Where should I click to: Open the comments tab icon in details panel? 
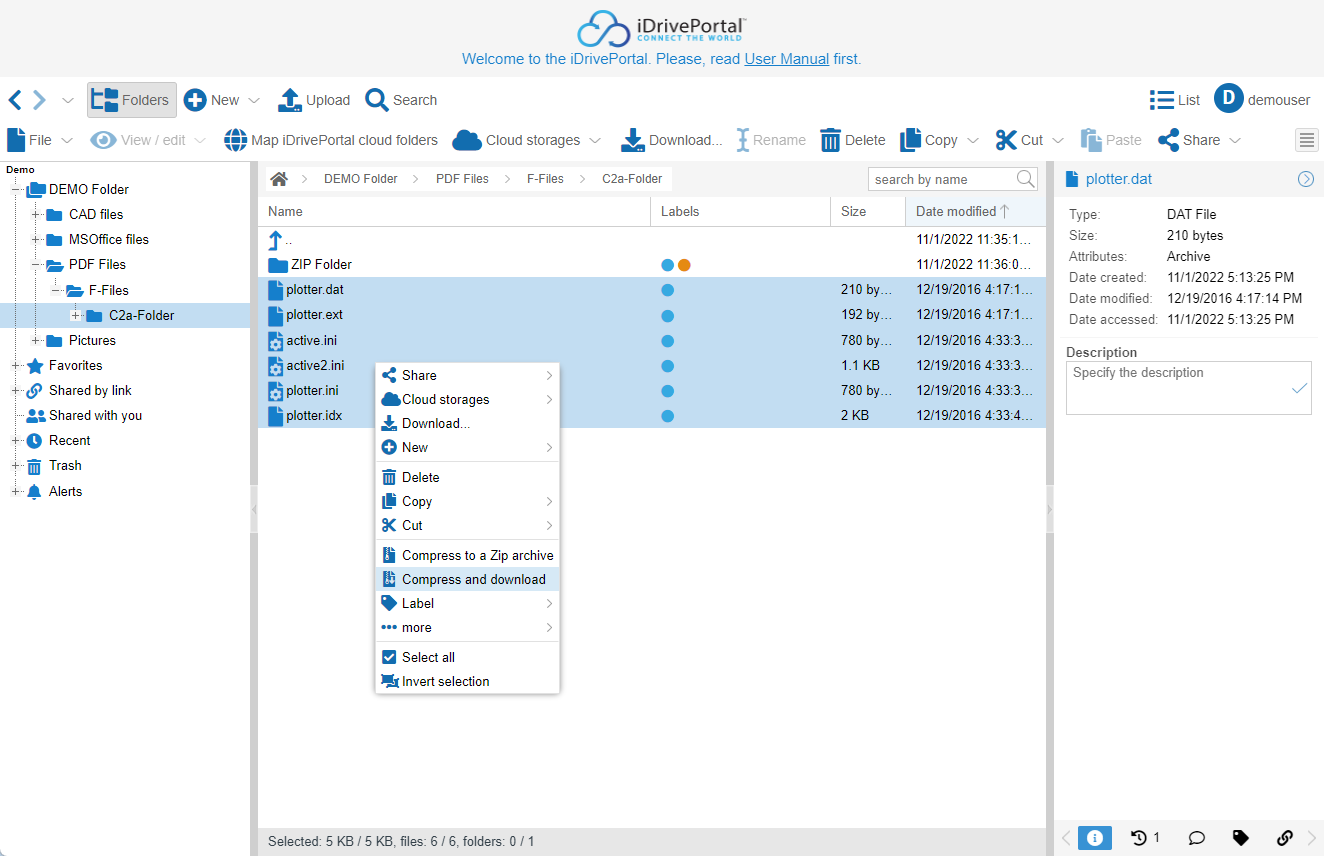tap(1196, 838)
